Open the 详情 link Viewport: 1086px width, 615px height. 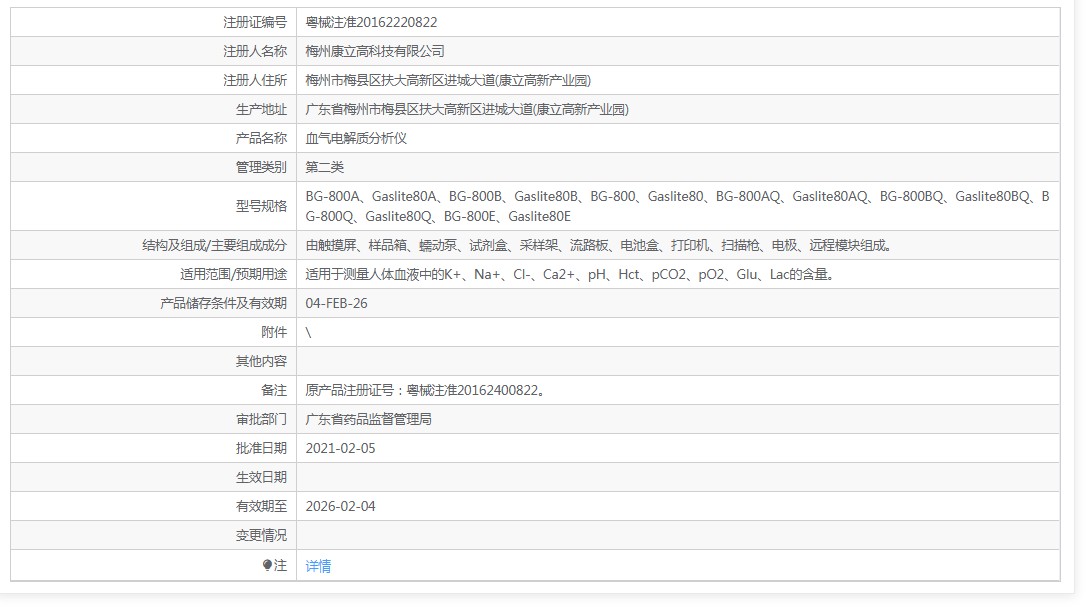(318, 566)
